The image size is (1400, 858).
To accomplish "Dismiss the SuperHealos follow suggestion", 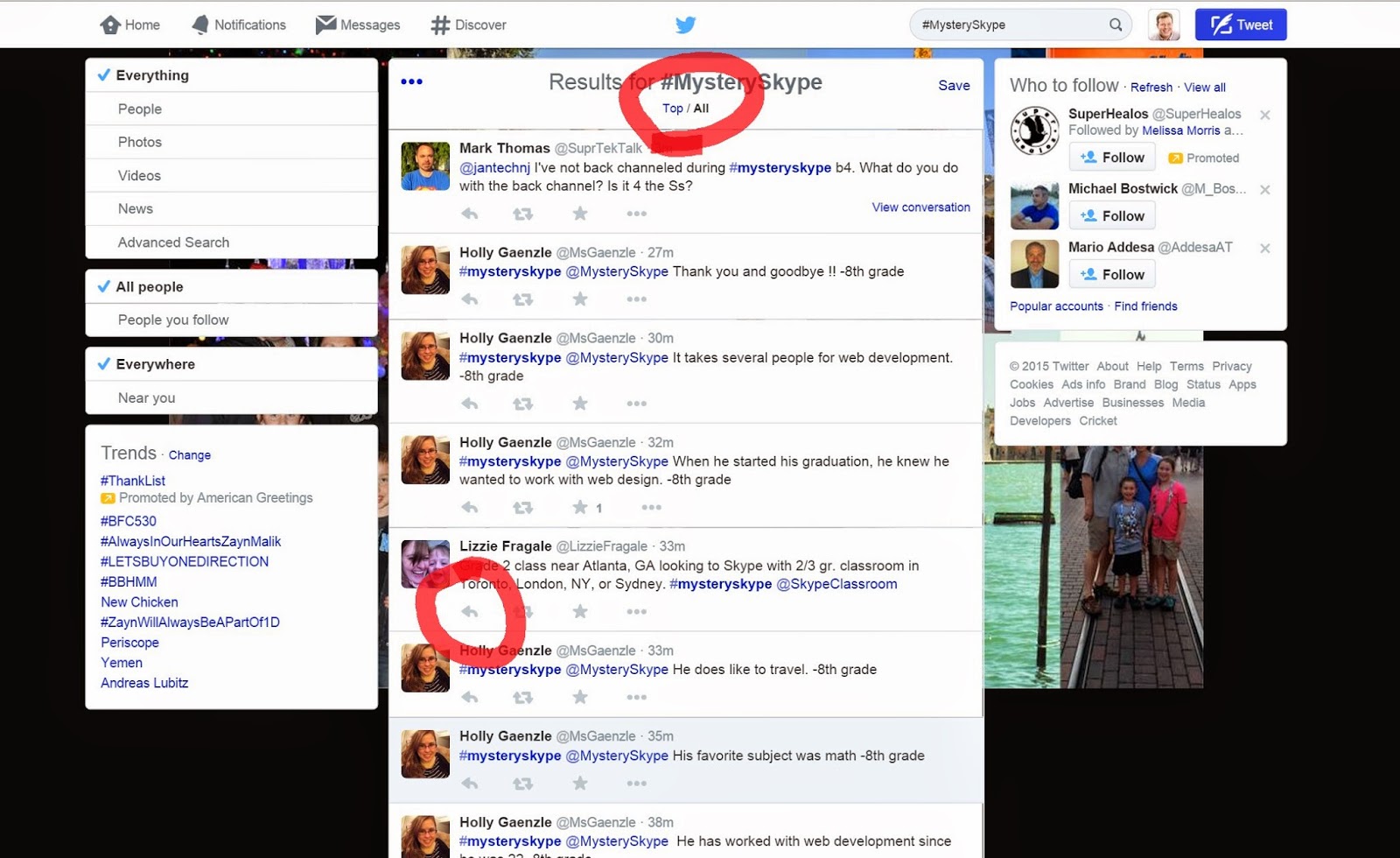I will (x=1264, y=115).
